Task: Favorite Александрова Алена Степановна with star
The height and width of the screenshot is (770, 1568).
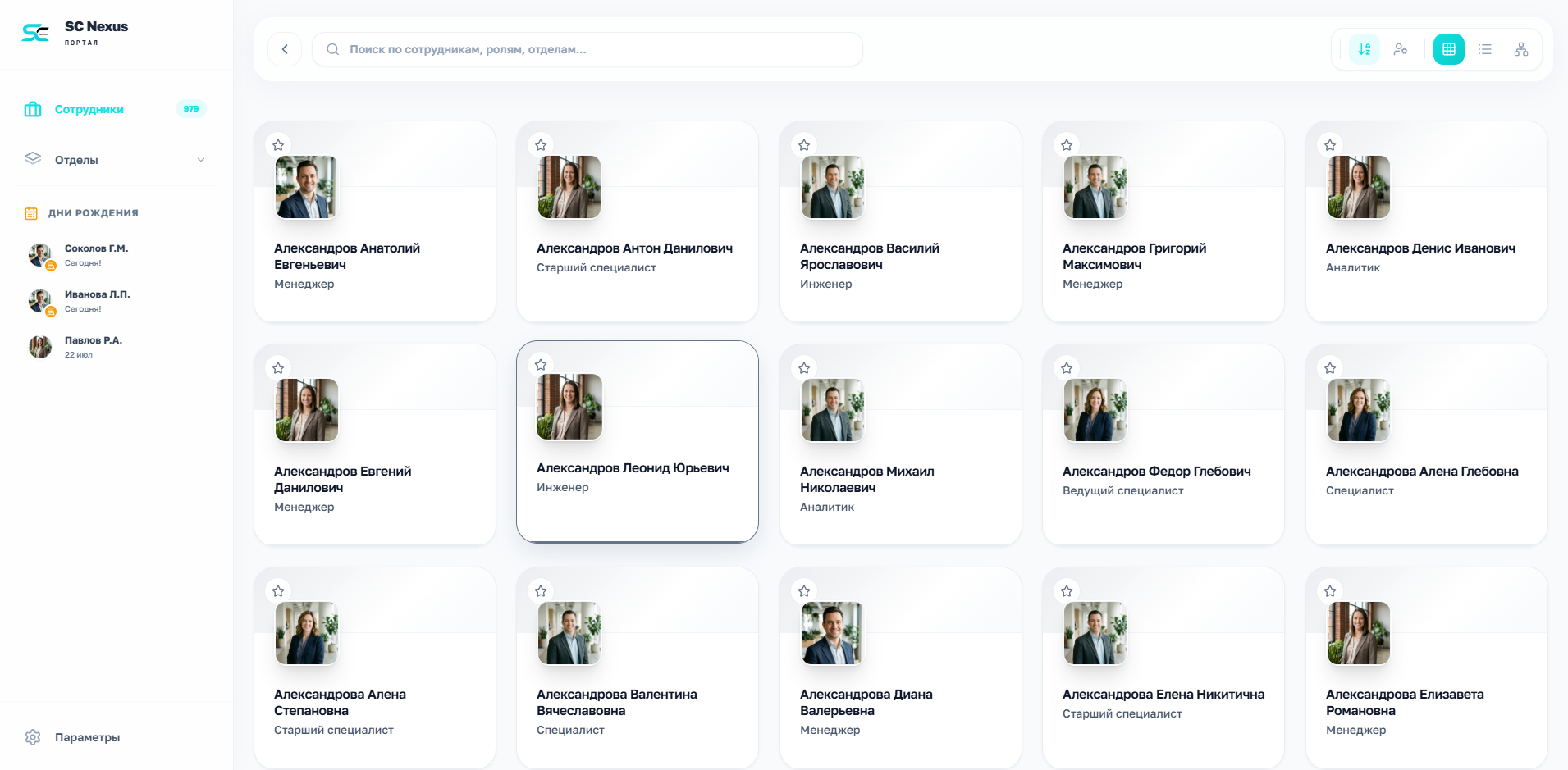Action: click(278, 591)
